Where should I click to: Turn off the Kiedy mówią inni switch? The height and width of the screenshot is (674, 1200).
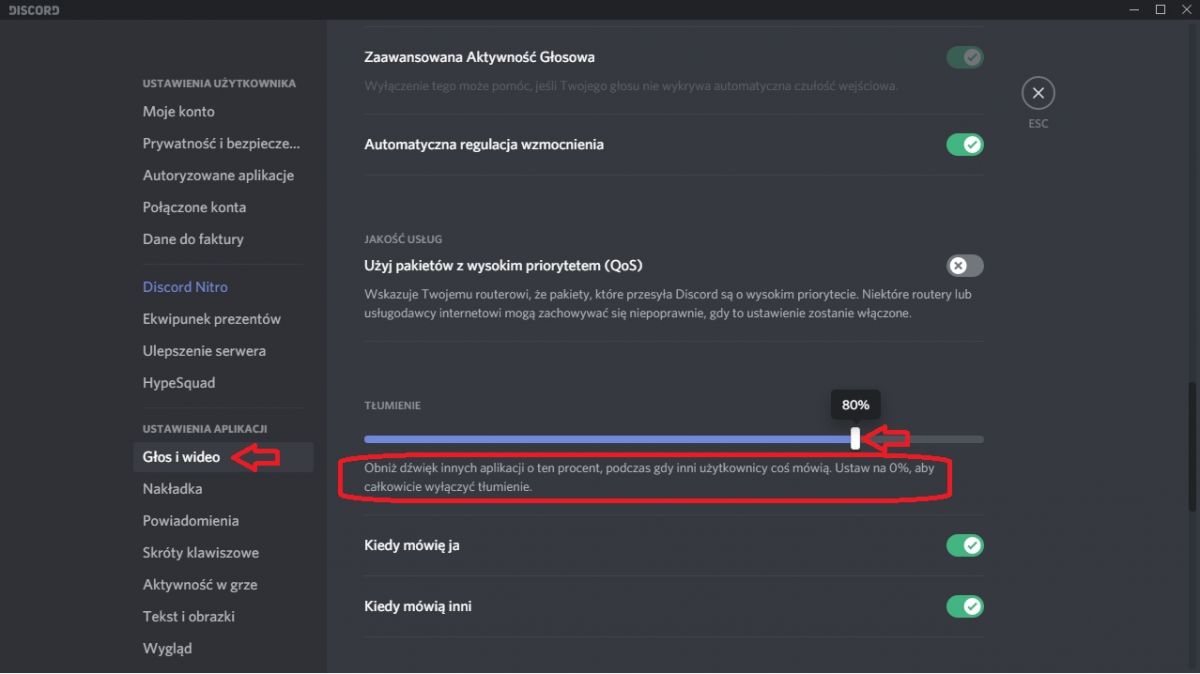click(965, 607)
